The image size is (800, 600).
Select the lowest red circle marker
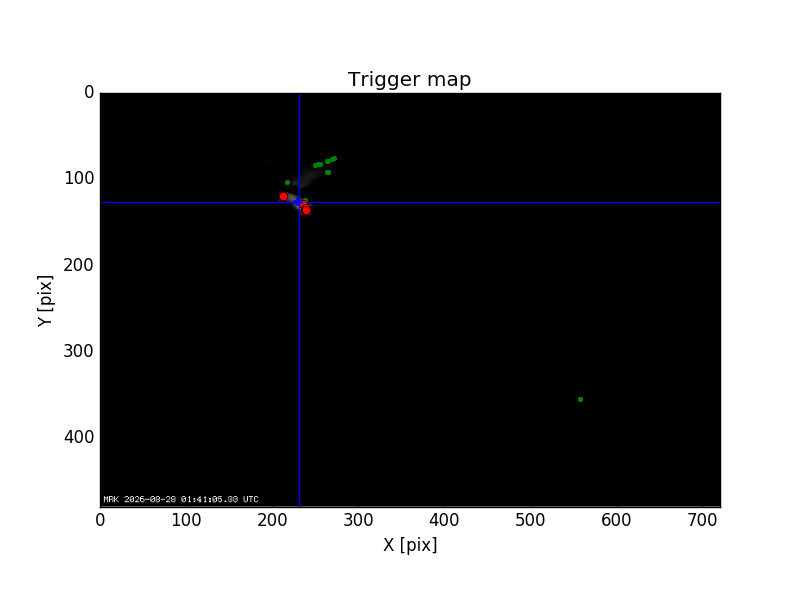point(306,210)
